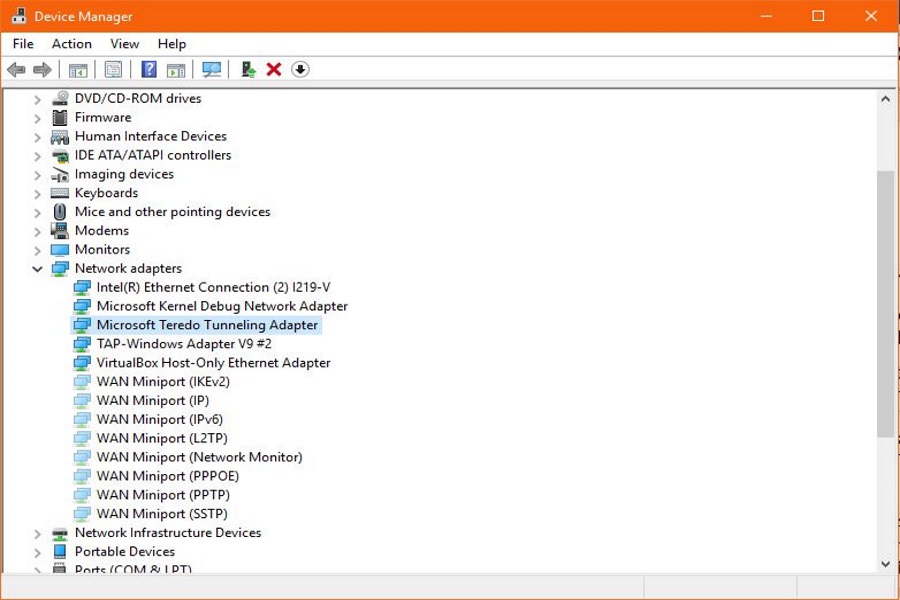This screenshot has width=900, height=600.
Task: Click the Forward arrow toolbar icon
Action: pos(42,69)
